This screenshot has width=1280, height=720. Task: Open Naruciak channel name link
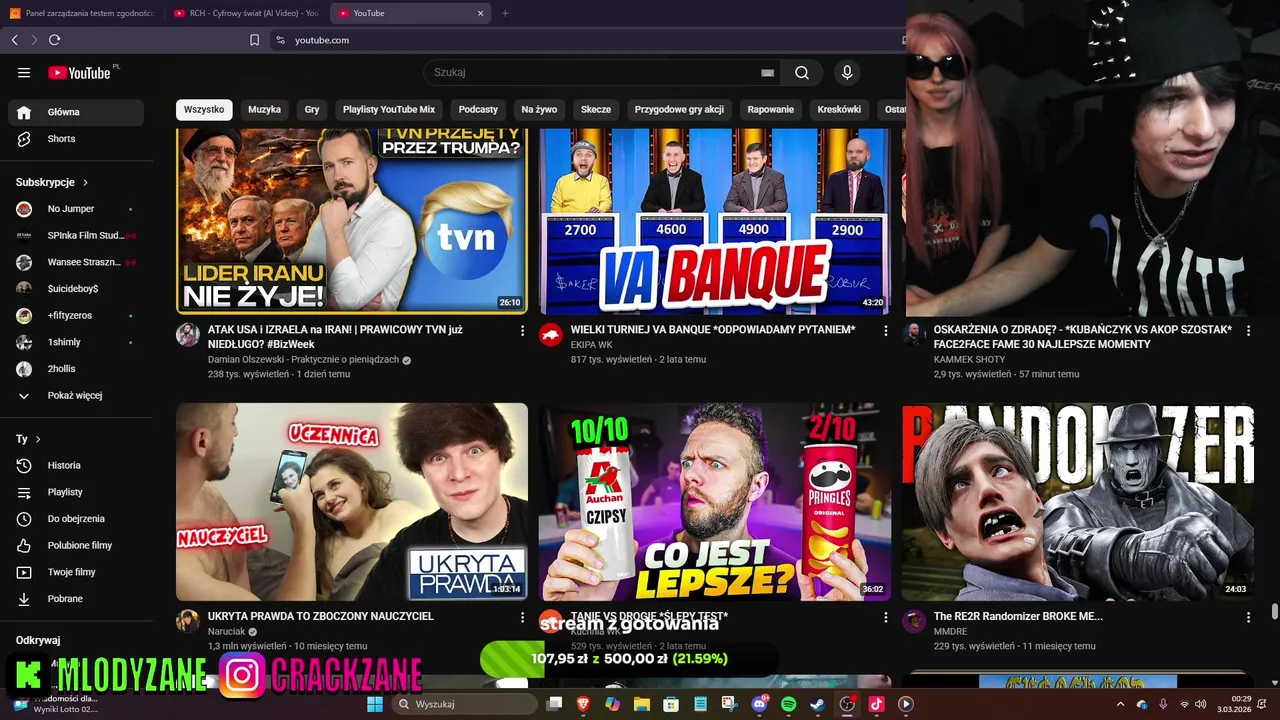point(226,632)
